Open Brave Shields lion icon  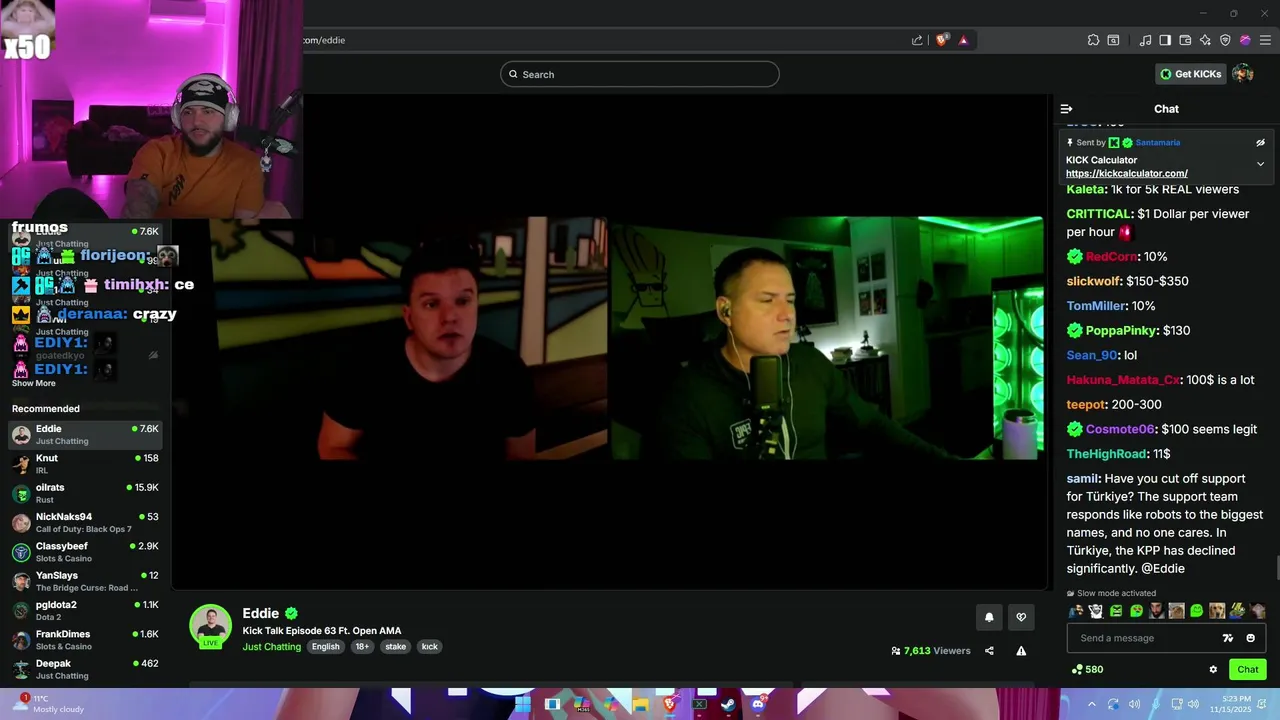pyautogui.click(x=941, y=40)
